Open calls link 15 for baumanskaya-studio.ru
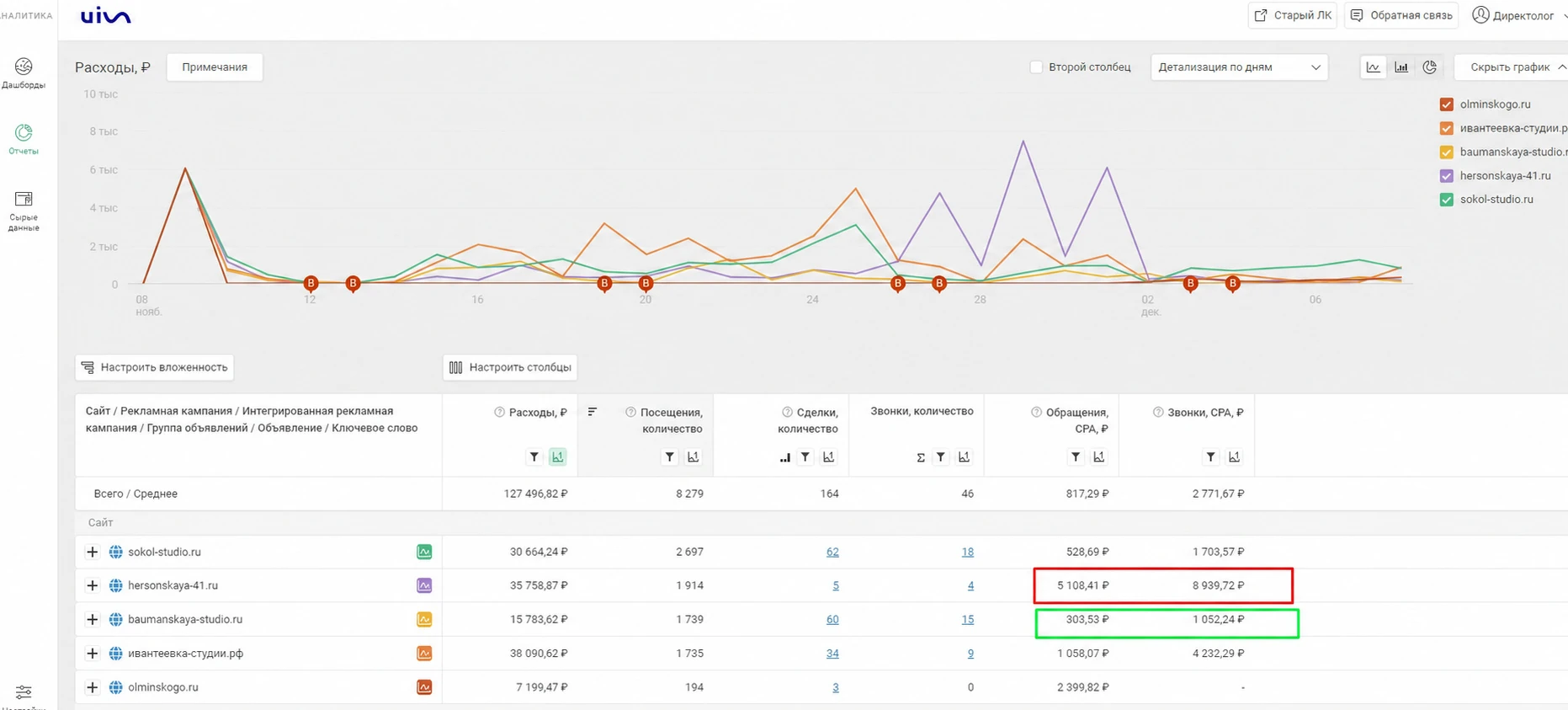Screen dimensions: 1568x710 tap(967, 619)
